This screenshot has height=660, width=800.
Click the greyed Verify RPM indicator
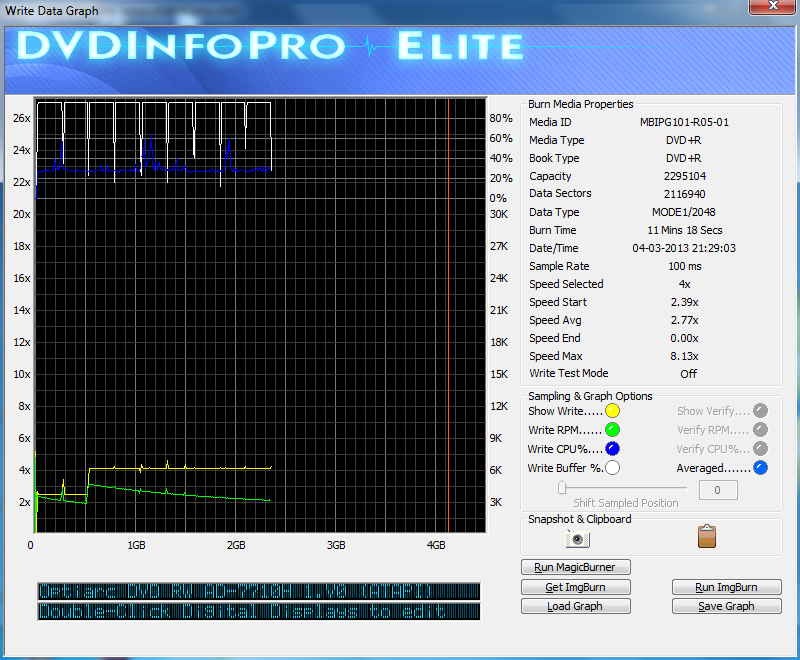click(x=760, y=430)
